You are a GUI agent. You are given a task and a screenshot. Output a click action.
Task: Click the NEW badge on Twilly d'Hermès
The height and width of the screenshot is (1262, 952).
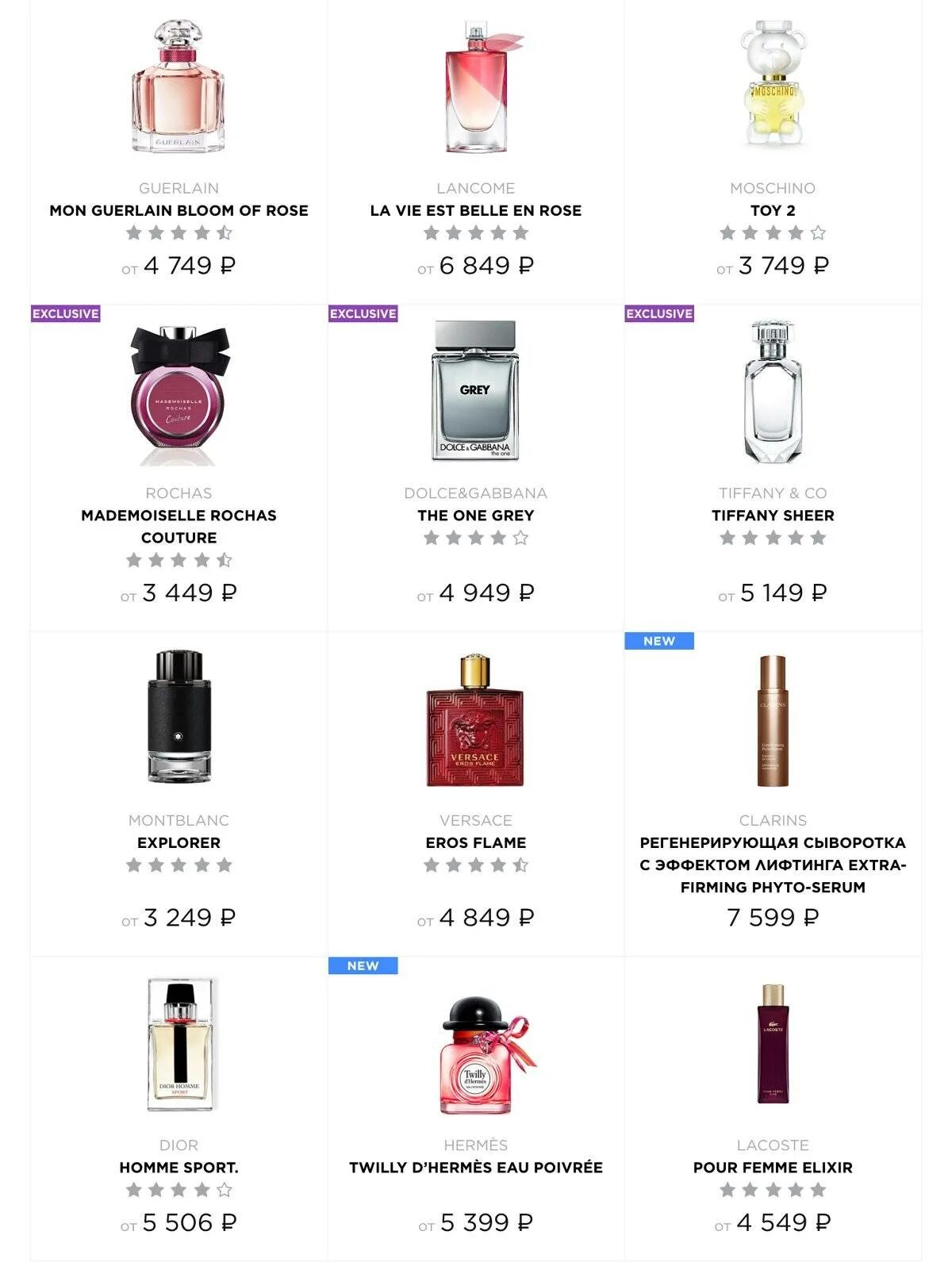point(363,965)
